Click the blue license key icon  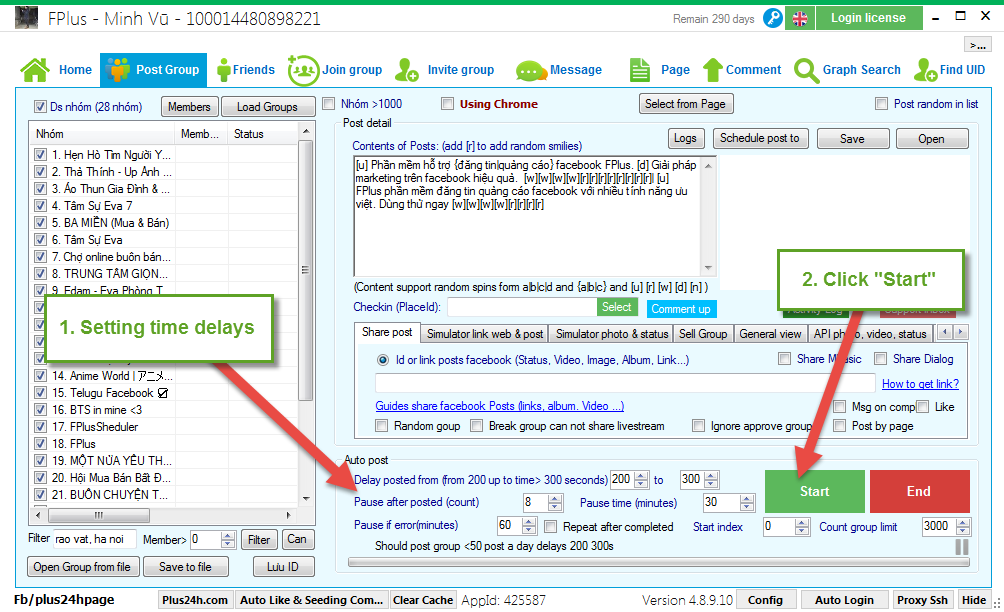773,18
